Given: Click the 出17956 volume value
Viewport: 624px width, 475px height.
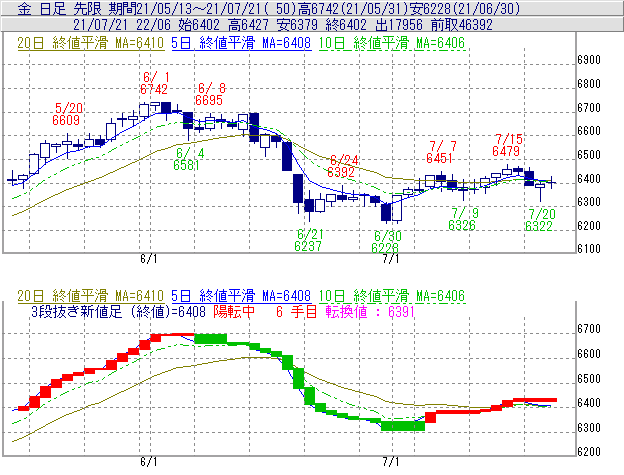Looking at the screenshot, I should coord(399,25).
